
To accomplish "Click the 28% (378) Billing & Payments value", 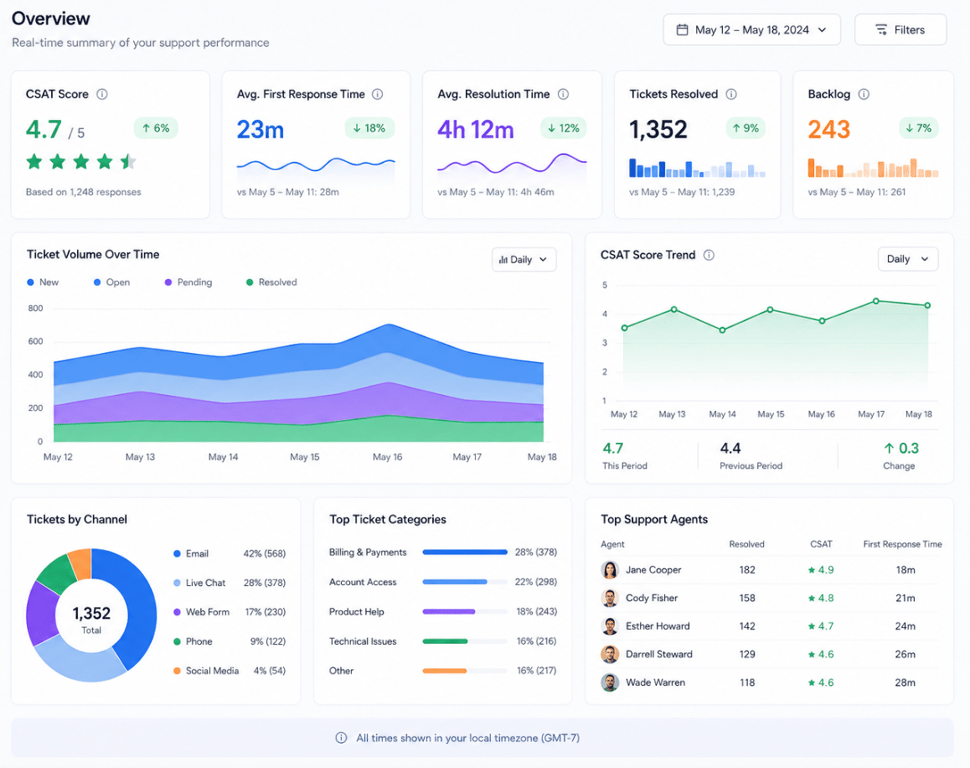I will [x=536, y=552].
